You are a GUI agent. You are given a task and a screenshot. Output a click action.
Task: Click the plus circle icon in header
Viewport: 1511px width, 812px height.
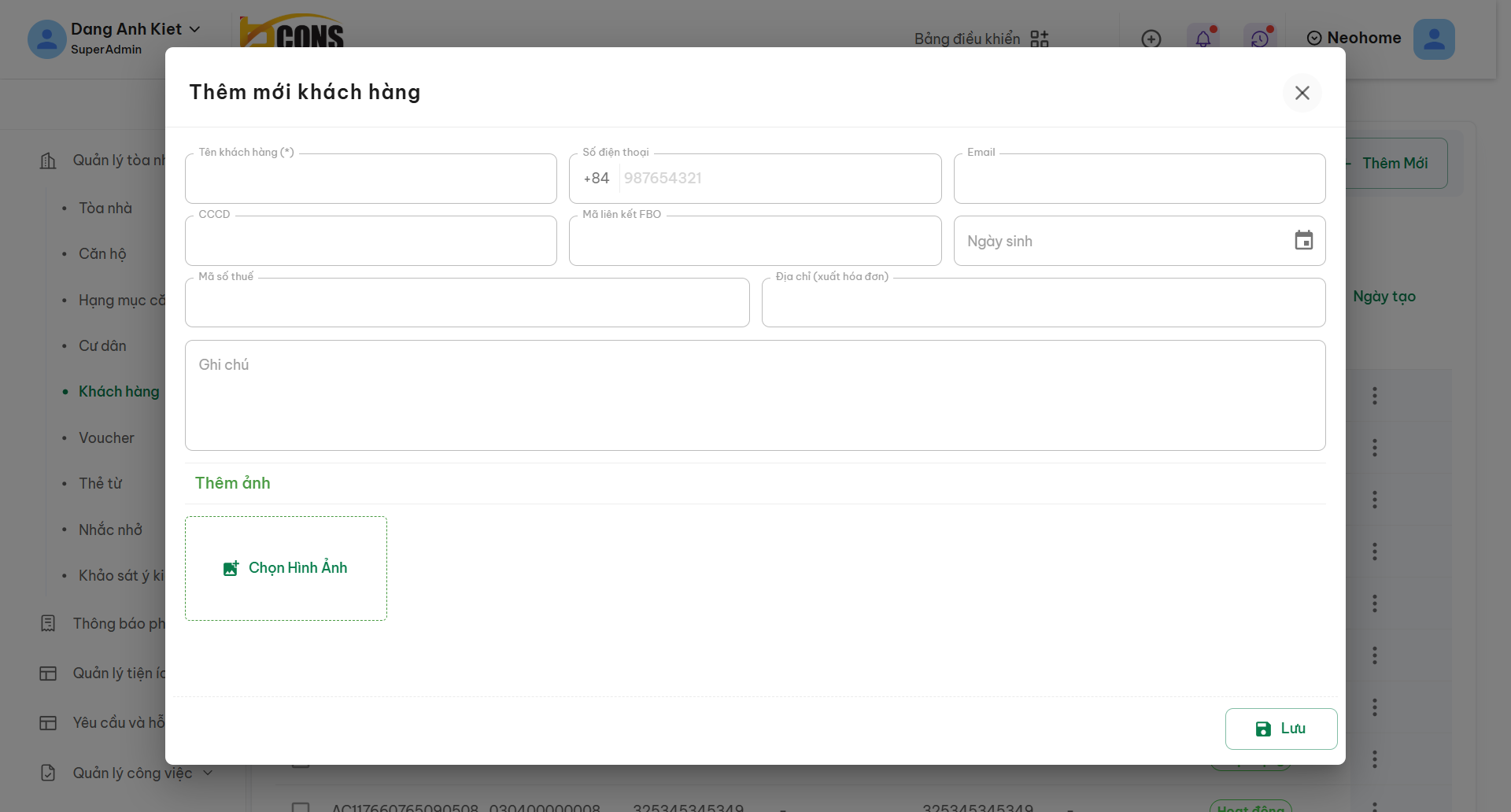1151,39
